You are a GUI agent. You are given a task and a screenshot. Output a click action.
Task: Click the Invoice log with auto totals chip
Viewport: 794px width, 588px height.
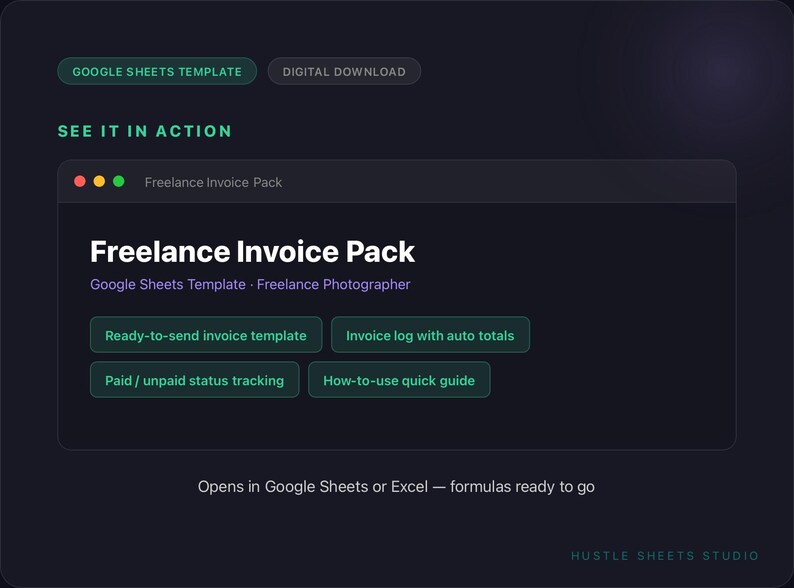430,335
